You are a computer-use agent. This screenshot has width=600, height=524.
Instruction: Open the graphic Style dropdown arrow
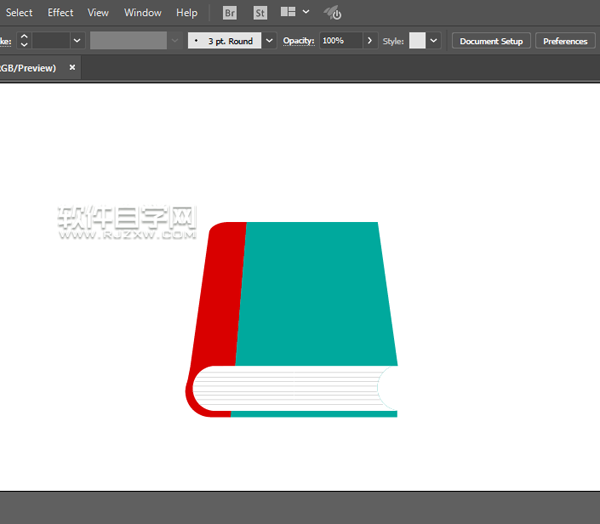[x=434, y=41]
